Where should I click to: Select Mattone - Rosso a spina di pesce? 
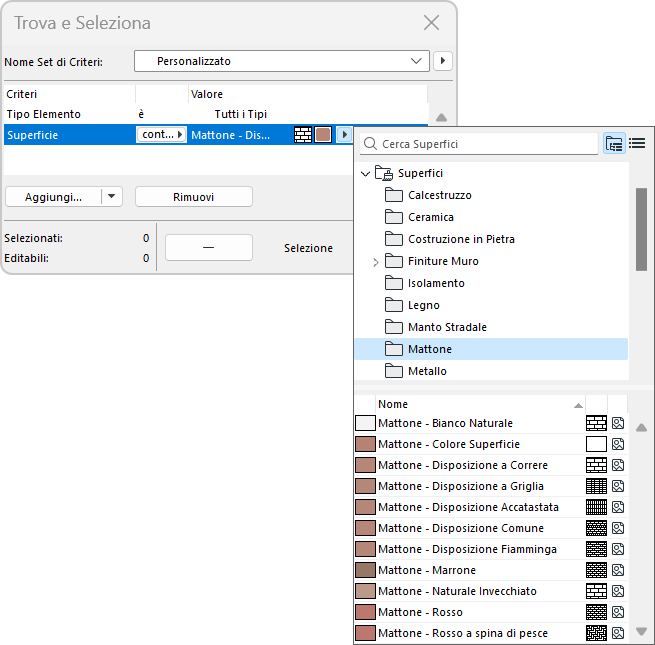[463, 633]
